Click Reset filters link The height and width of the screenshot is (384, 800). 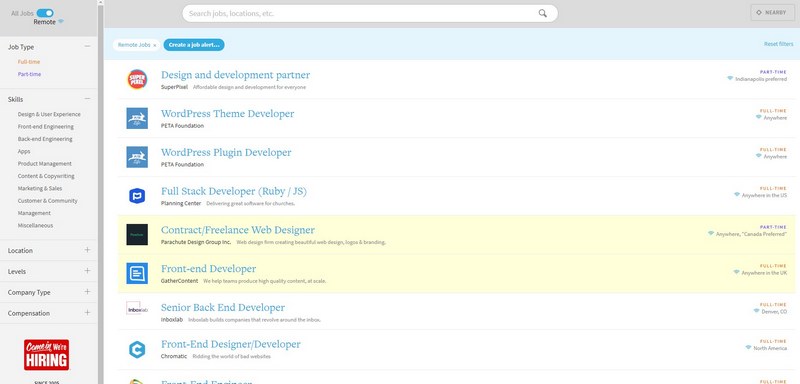(x=778, y=44)
